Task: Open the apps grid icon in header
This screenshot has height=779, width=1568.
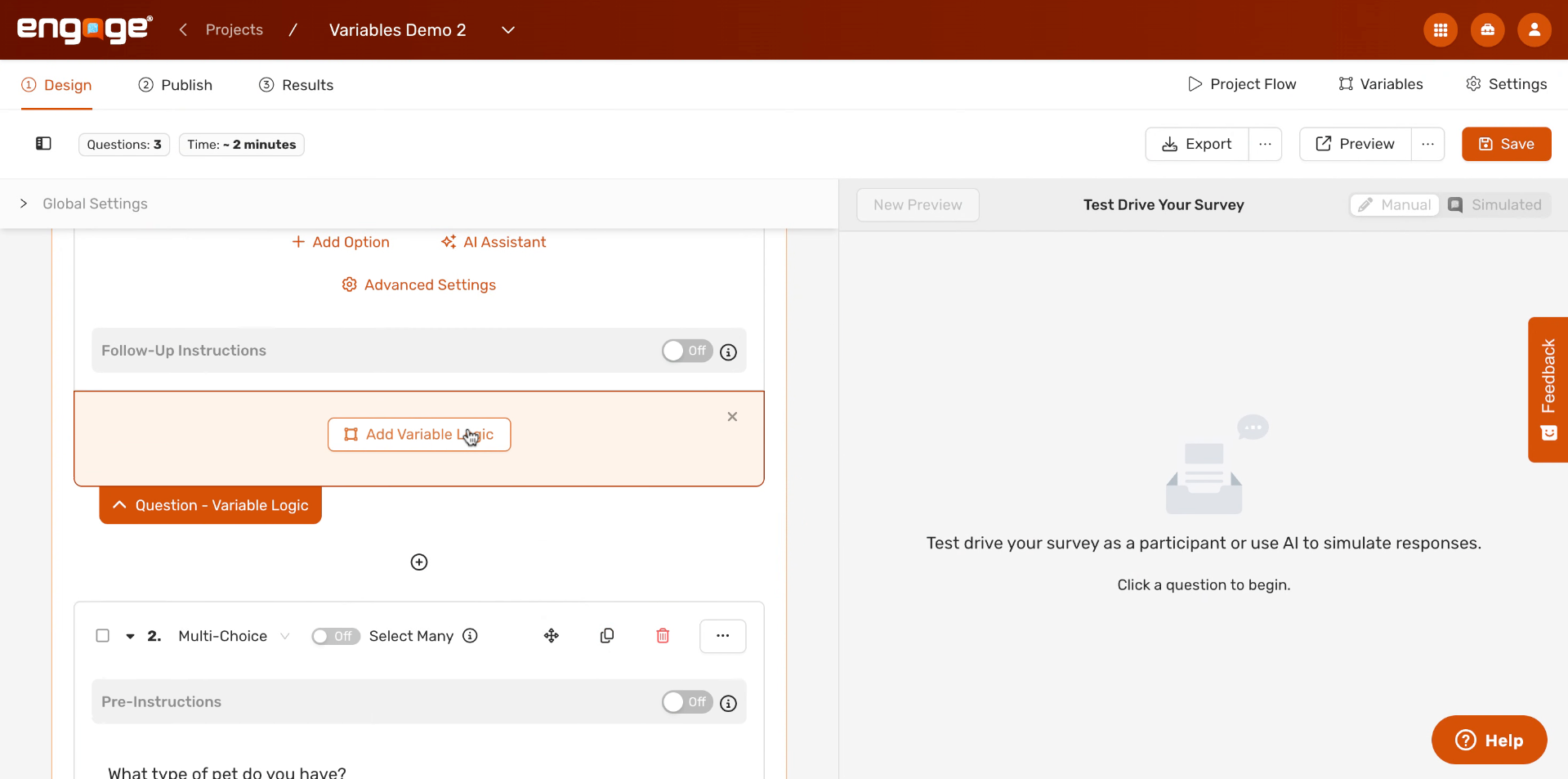Action: pos(1441,30)
